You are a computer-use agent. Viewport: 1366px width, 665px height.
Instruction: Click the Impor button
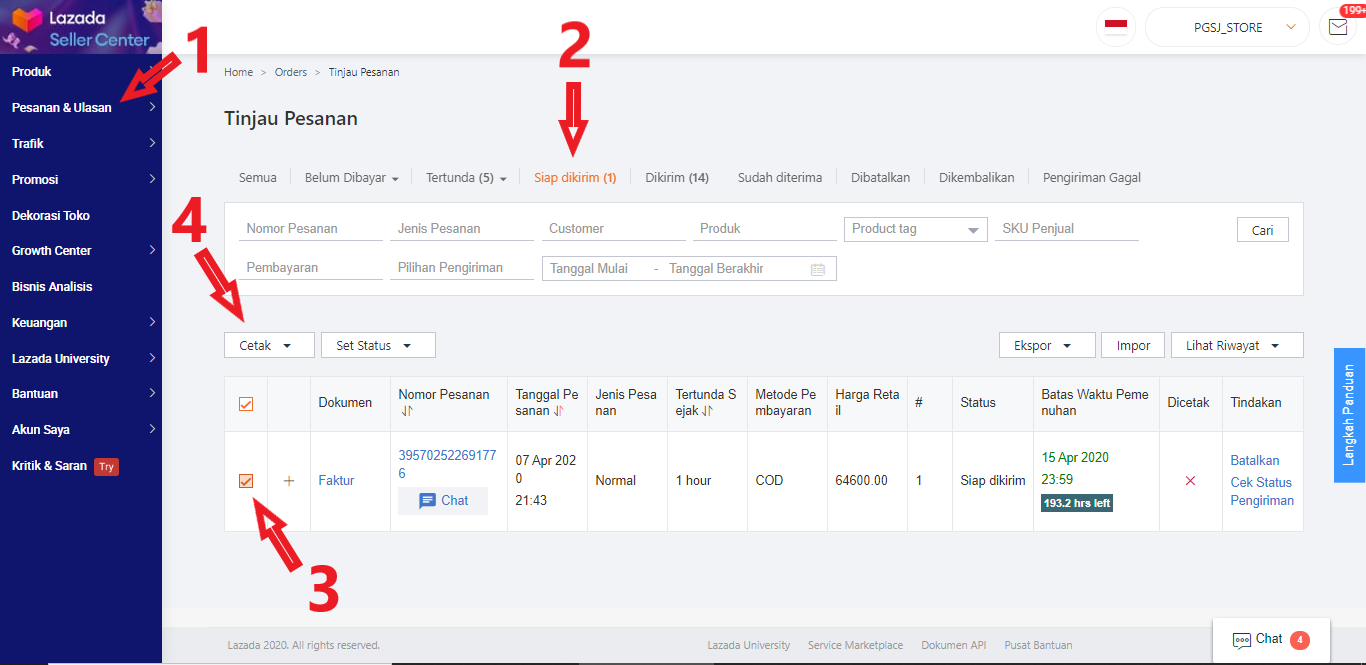(x=1133, y=345)
